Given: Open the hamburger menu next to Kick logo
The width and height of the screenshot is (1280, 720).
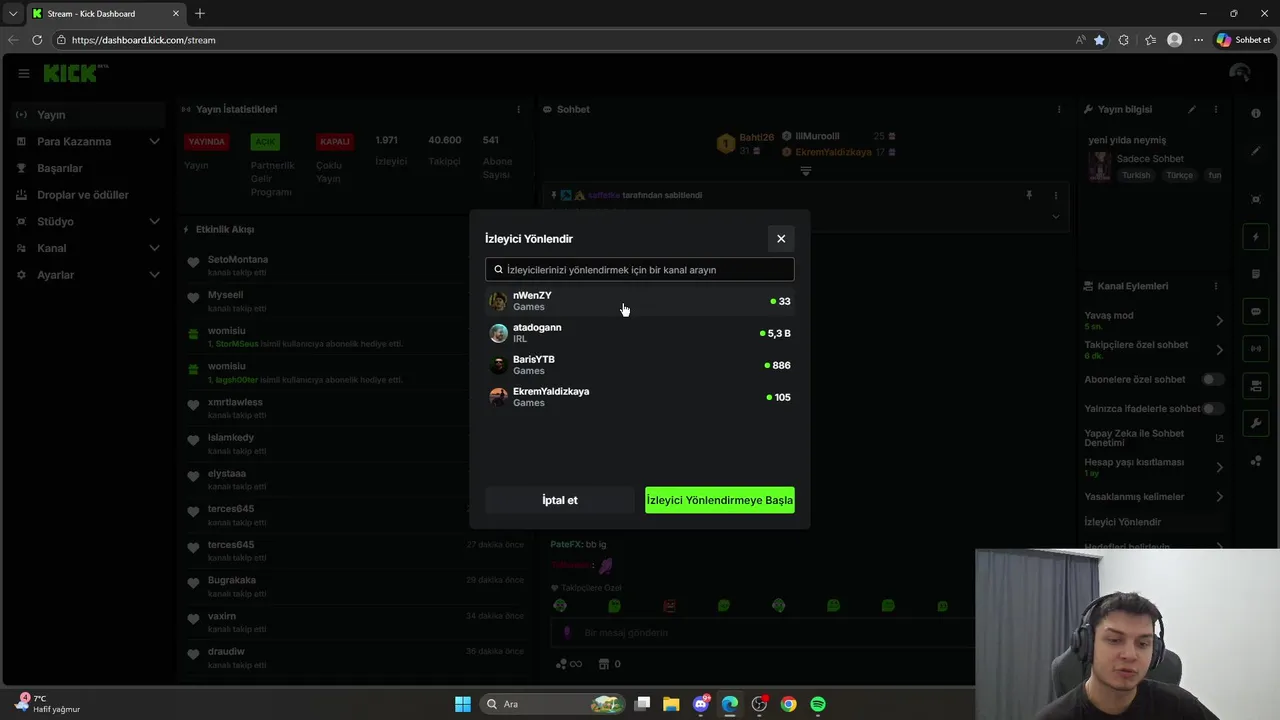Looking at the screenshot, I should pyautogui.click(x=24, y=73).
